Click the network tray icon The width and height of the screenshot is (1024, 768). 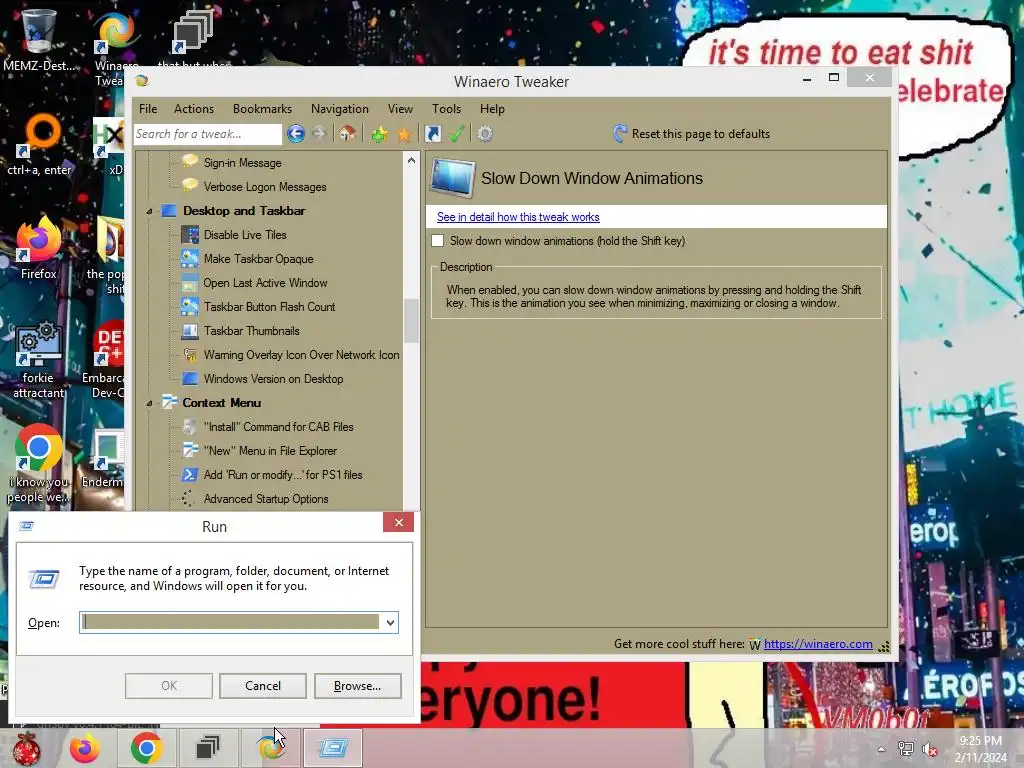point(906,749)
